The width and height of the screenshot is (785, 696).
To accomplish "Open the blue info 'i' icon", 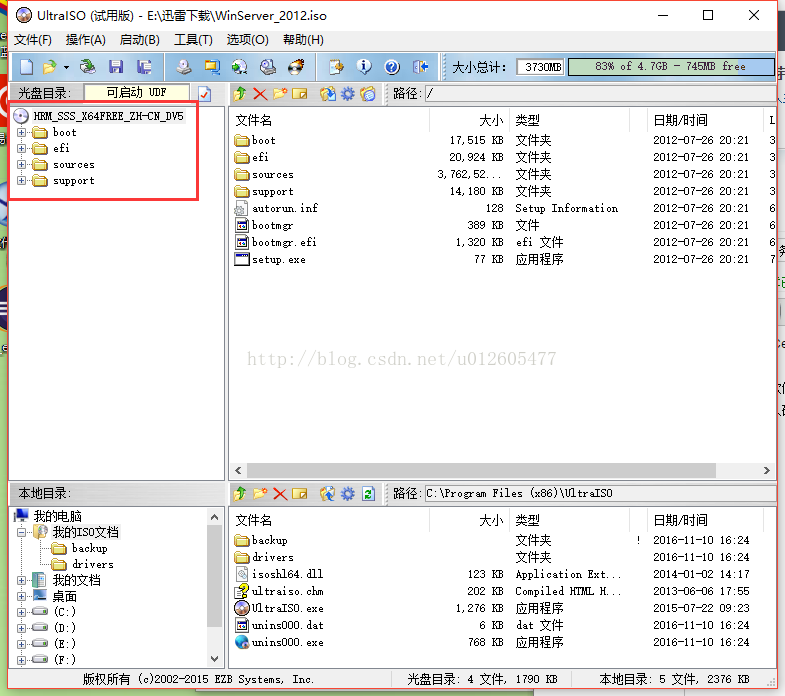I will pos(364,67).
